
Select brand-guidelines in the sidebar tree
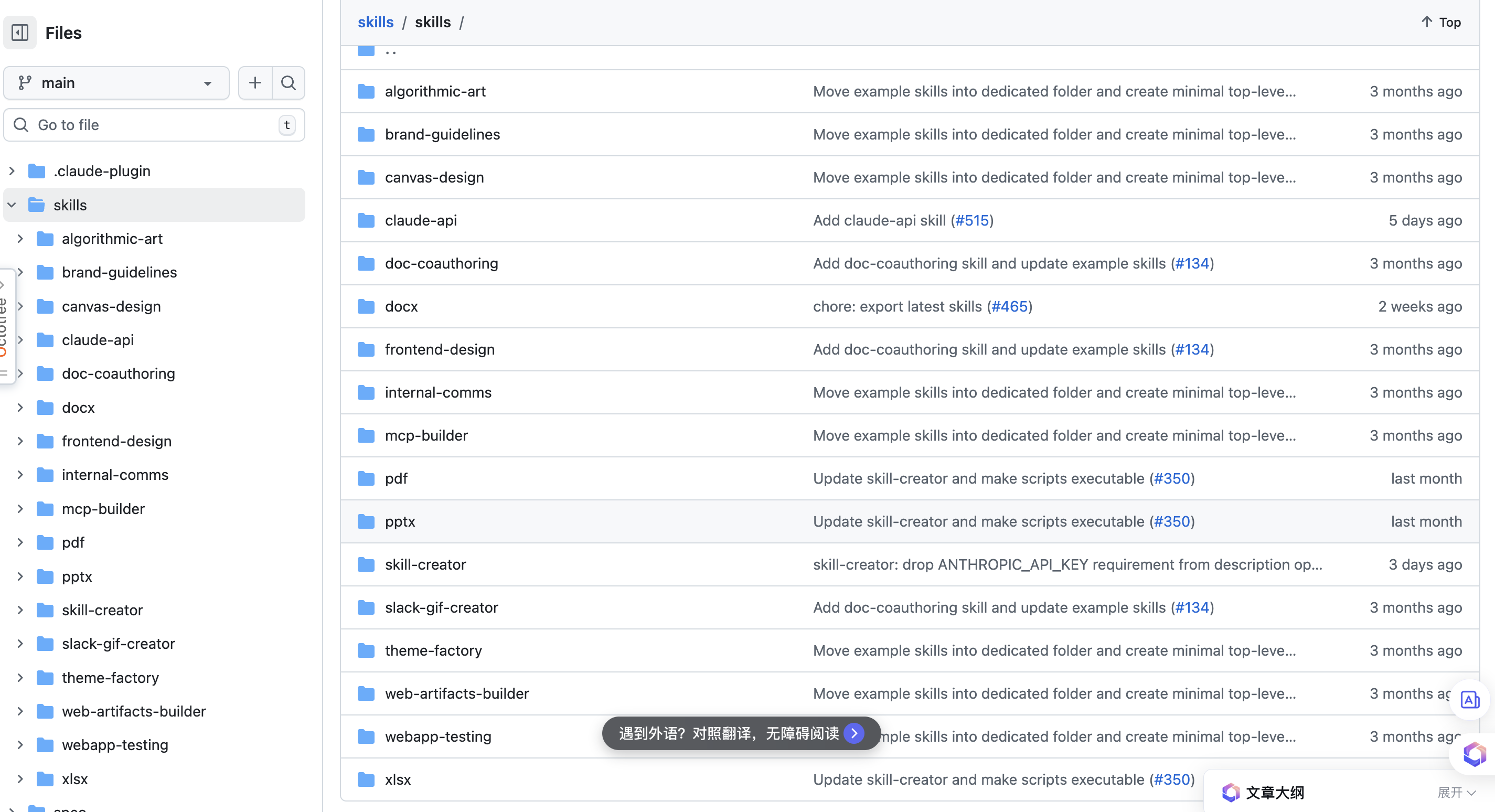pos(119,272)
